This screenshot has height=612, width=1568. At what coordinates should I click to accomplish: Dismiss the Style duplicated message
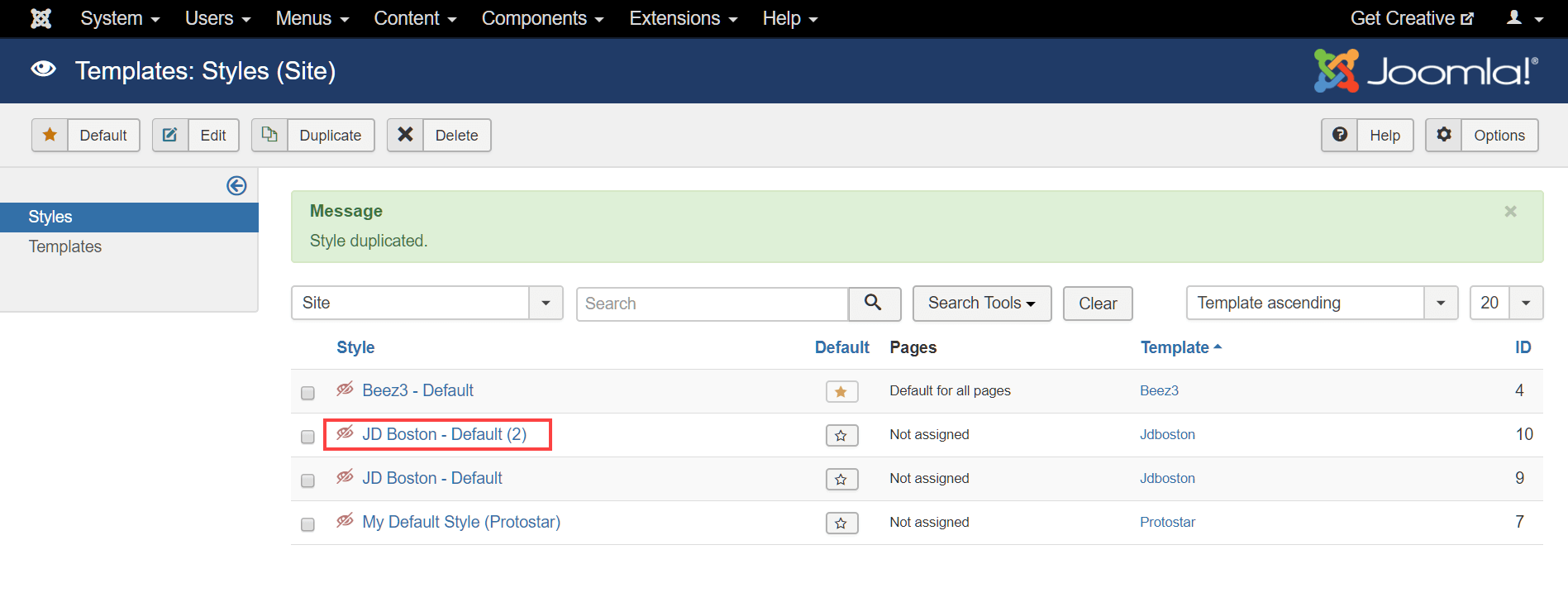pos(1510,212)
